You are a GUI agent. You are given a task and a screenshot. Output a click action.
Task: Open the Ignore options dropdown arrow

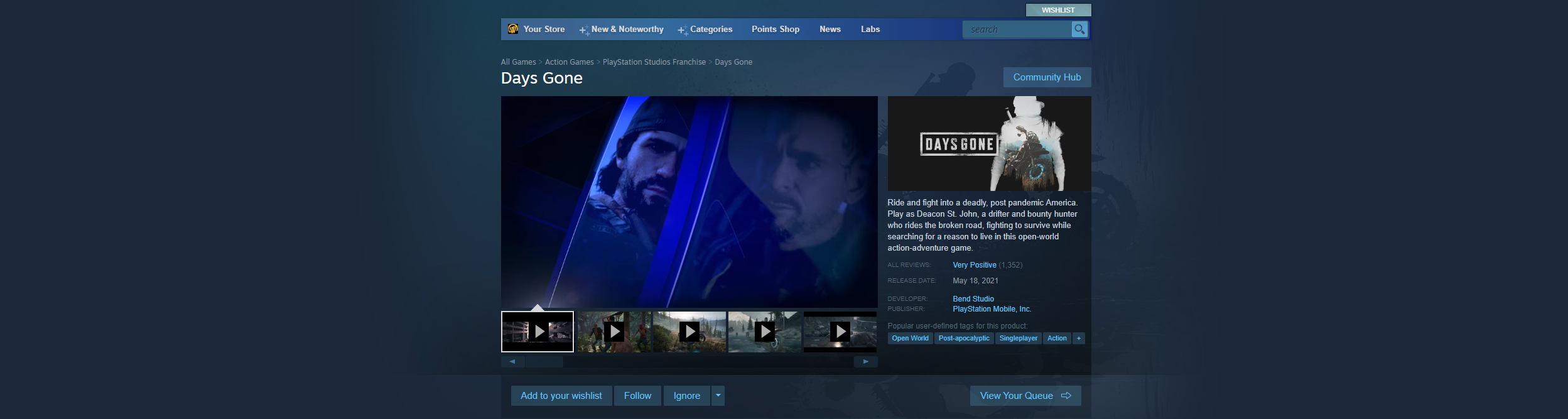click(x=718, y=396)
